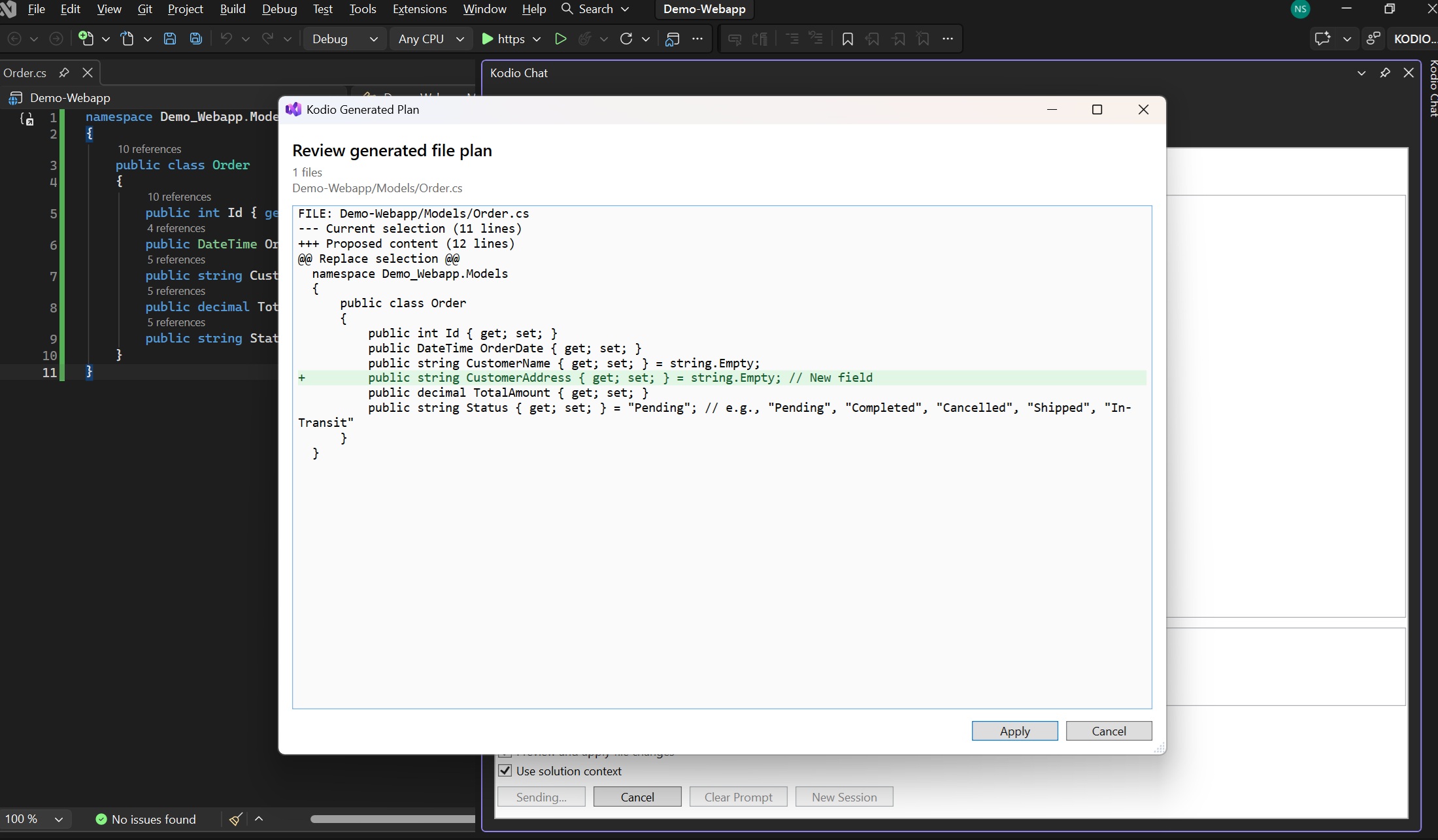Click Apply in Kodio Generated Plan dialog

point(1014,731)
